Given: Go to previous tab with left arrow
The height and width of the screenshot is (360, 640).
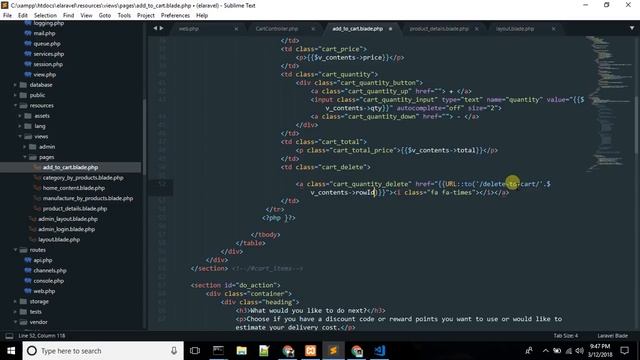Looking at the screenshot, I should [155, 28].
